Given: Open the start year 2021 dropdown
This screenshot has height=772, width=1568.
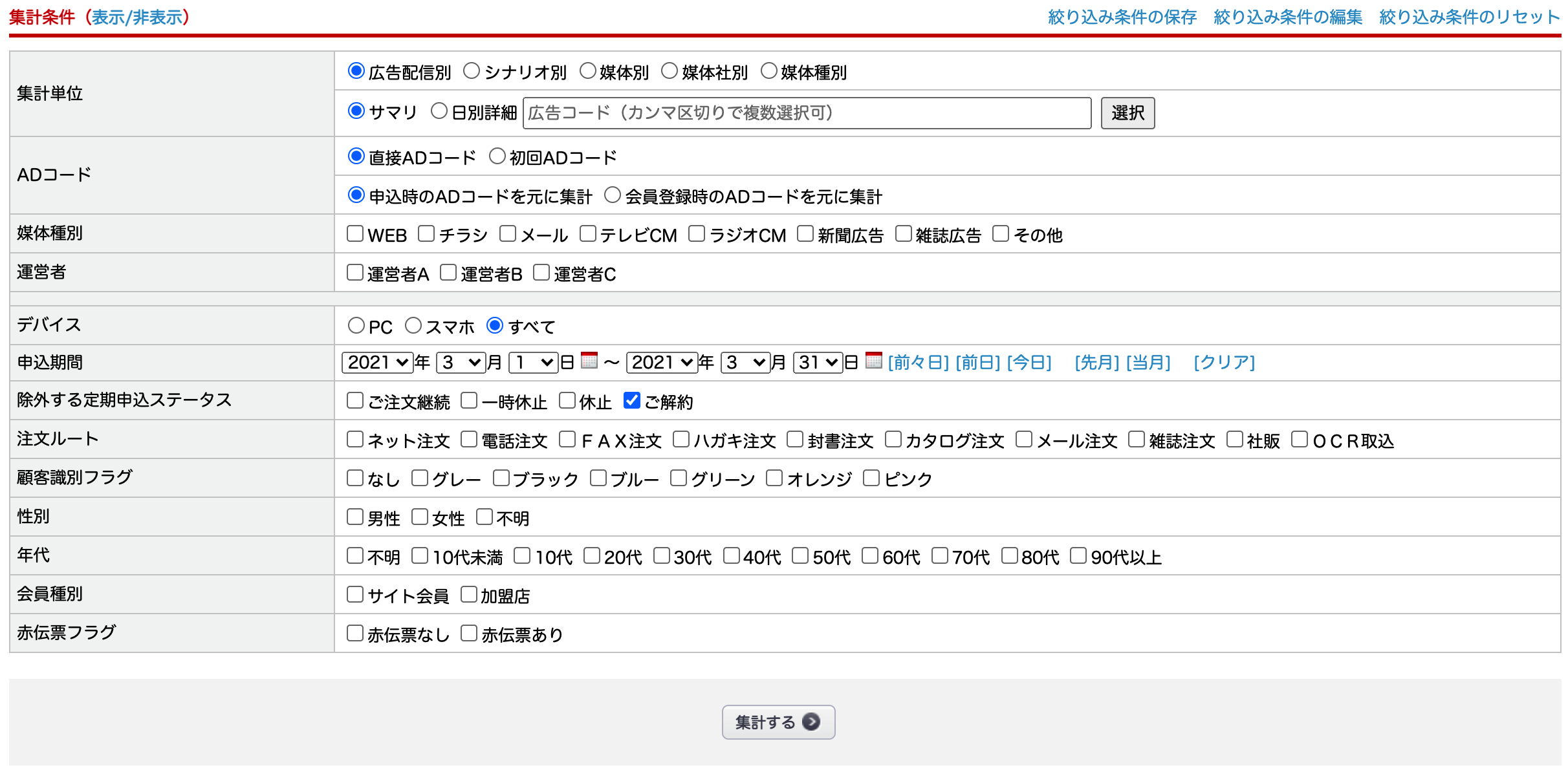Looking at the screenshot, I should click(378, 362).
